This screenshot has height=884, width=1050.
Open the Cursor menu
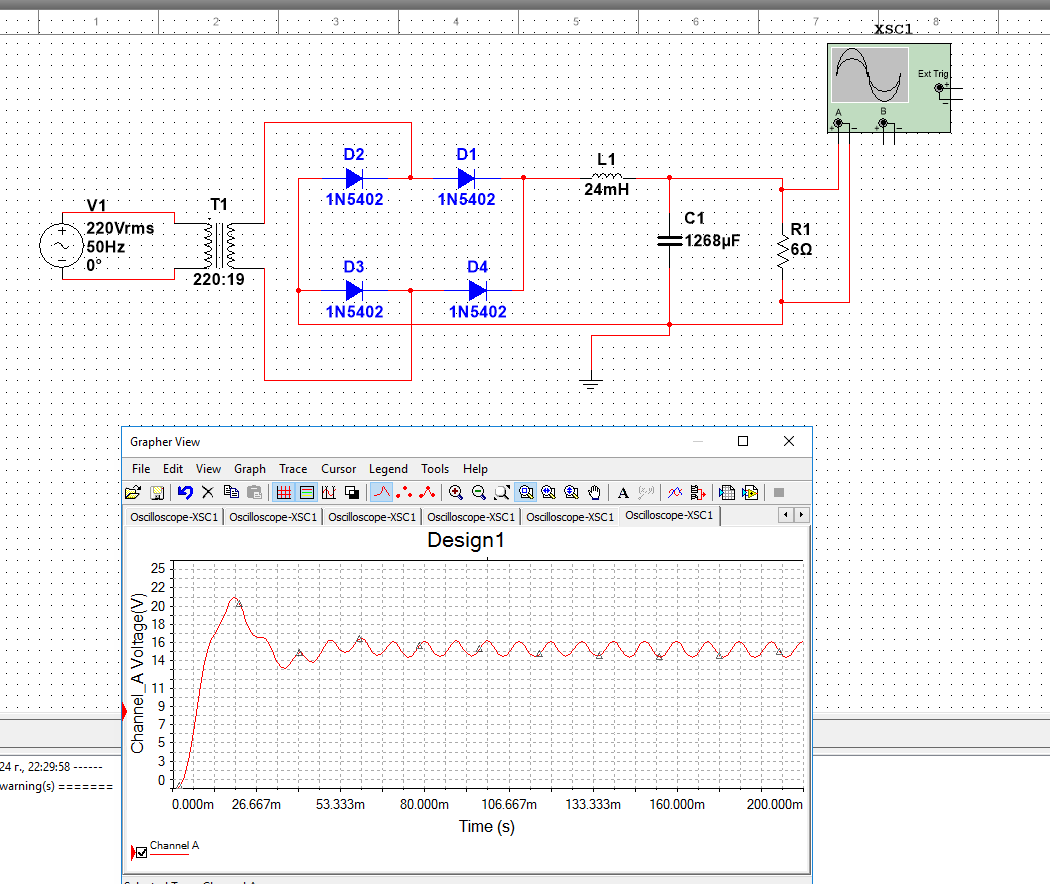point(339,469)
